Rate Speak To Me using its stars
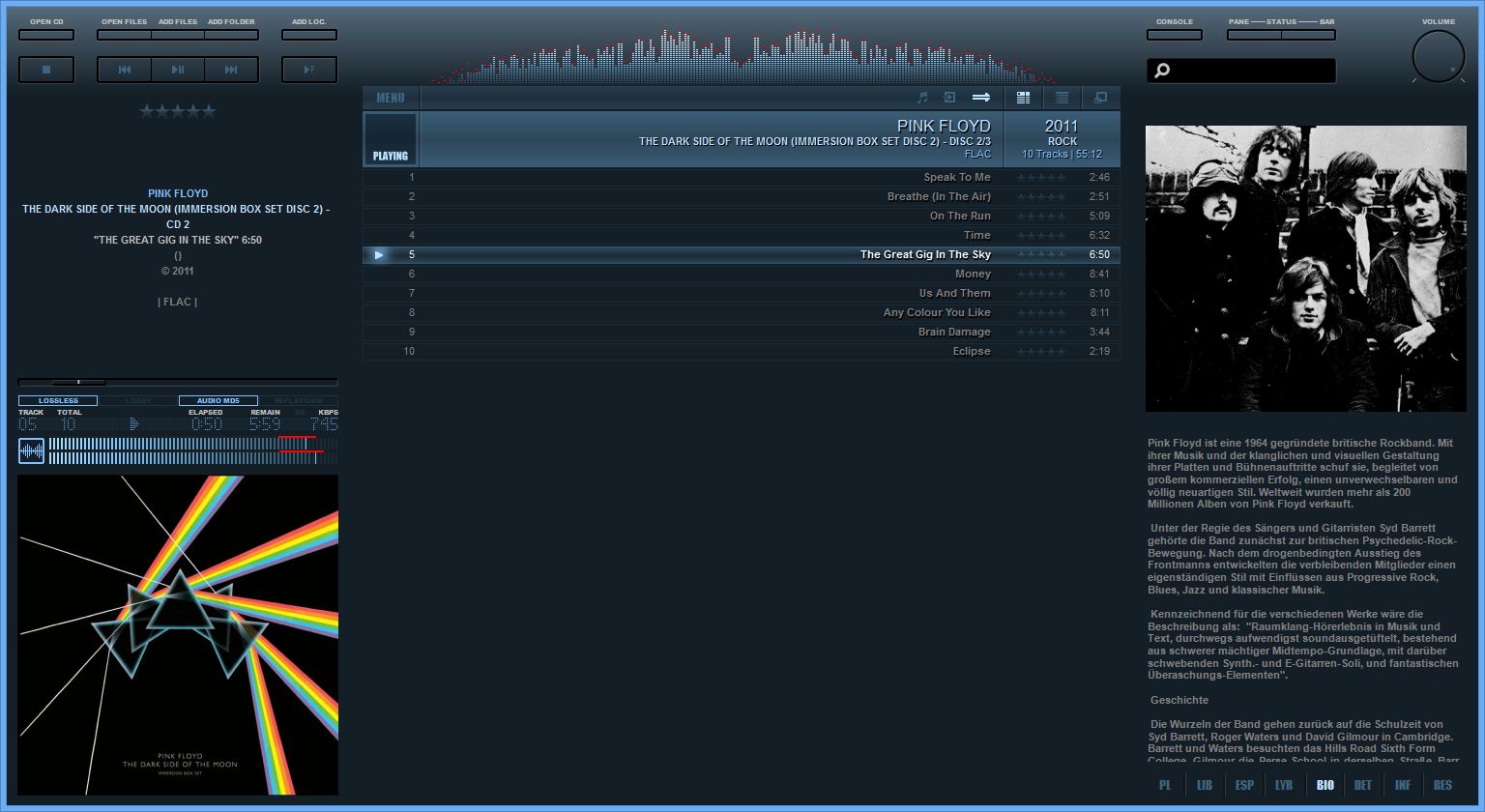 pos(1041,177)
